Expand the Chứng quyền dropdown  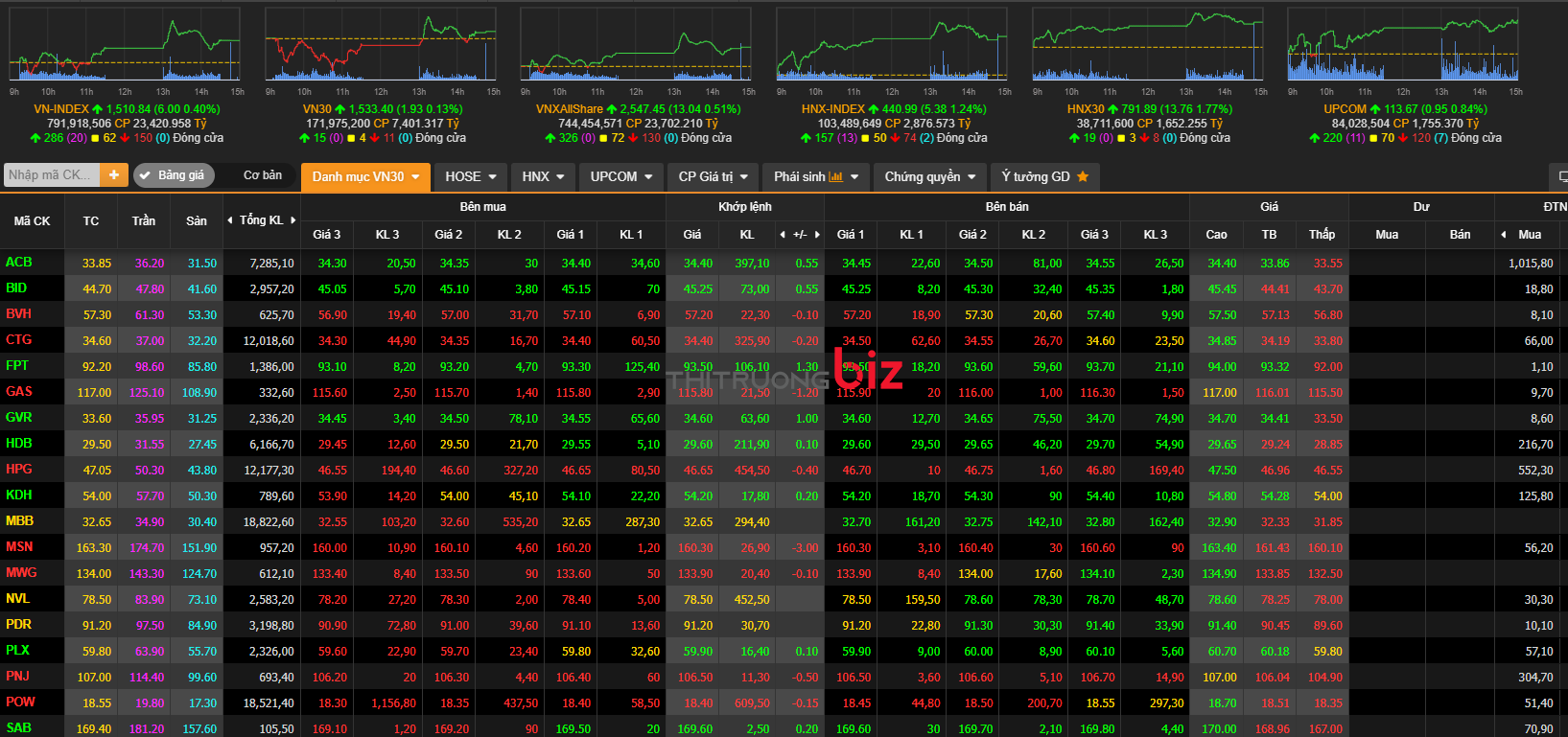929,176
